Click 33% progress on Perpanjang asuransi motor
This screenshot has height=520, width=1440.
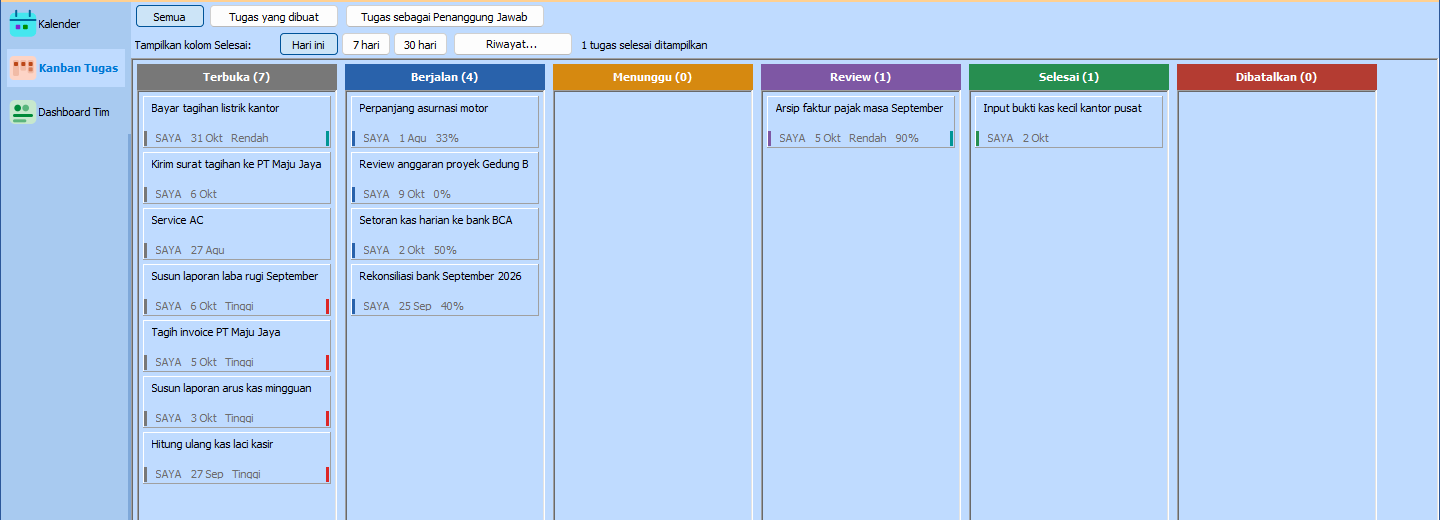tap(447, 138)
